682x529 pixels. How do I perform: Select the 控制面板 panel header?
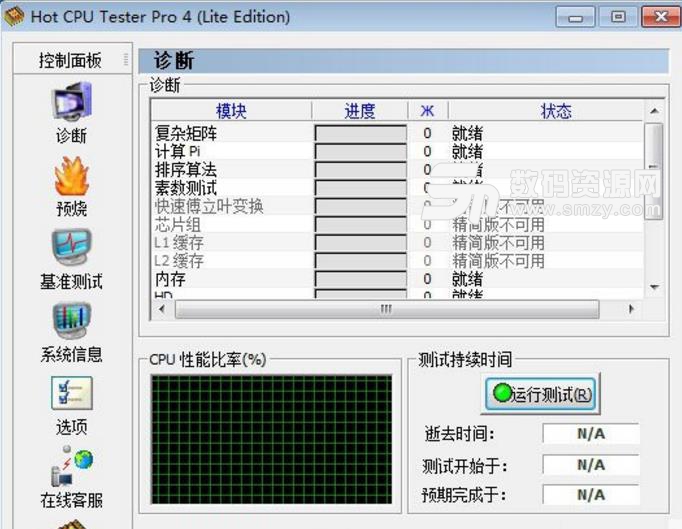click(x=72, y=60)
